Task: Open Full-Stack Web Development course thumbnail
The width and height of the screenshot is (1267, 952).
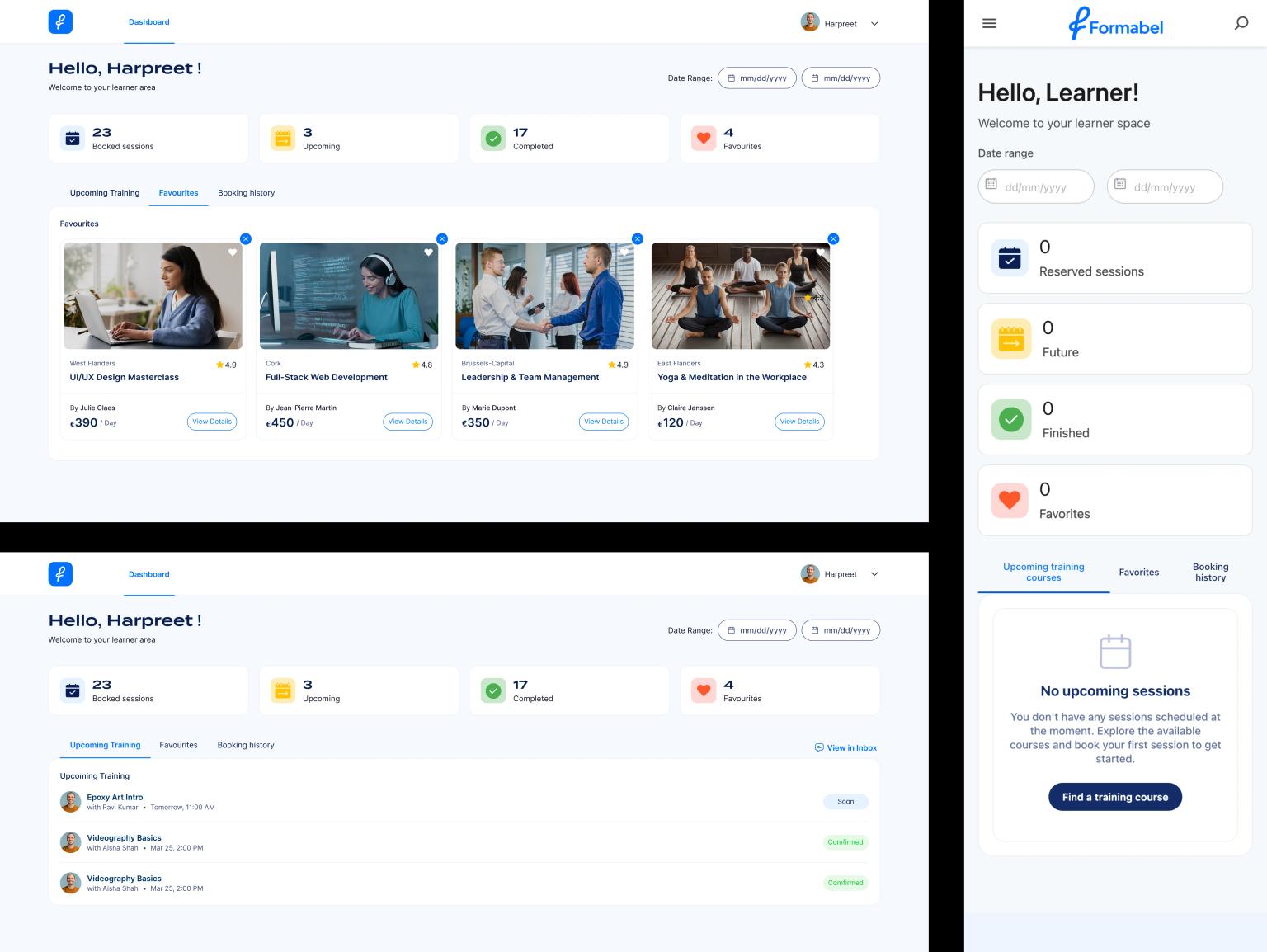Action: coord(349,296)
